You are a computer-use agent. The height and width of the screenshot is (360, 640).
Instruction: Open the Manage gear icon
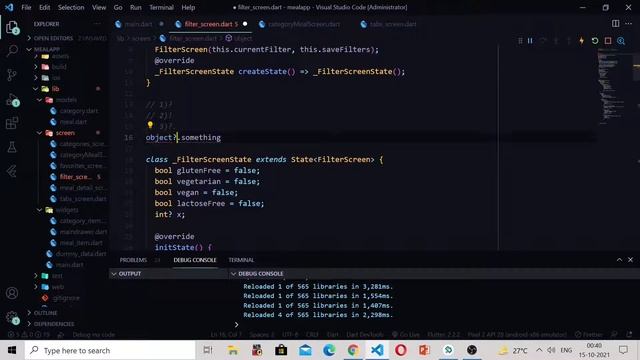12,317
